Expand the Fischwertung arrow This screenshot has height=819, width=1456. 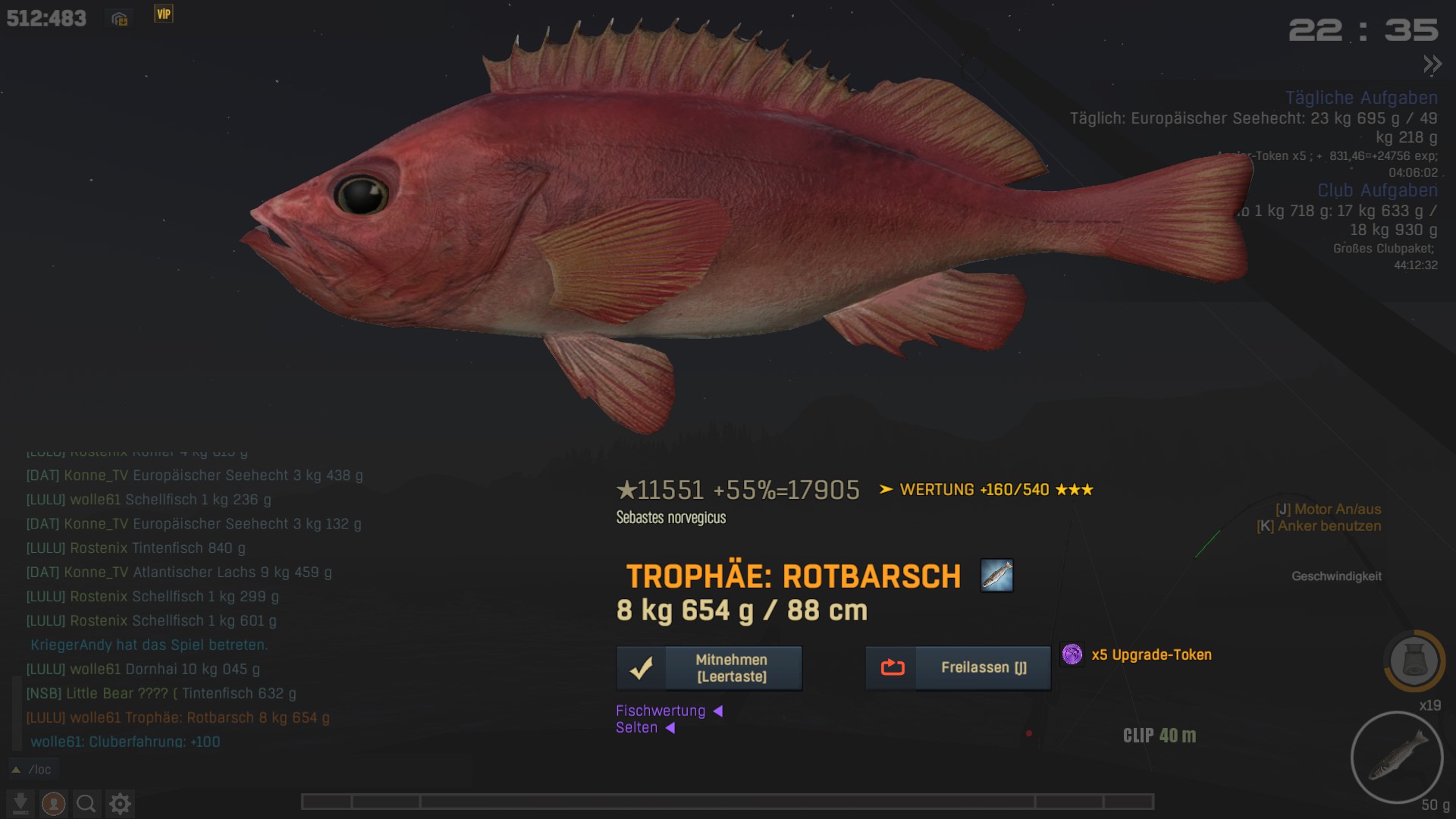(717, 711)
